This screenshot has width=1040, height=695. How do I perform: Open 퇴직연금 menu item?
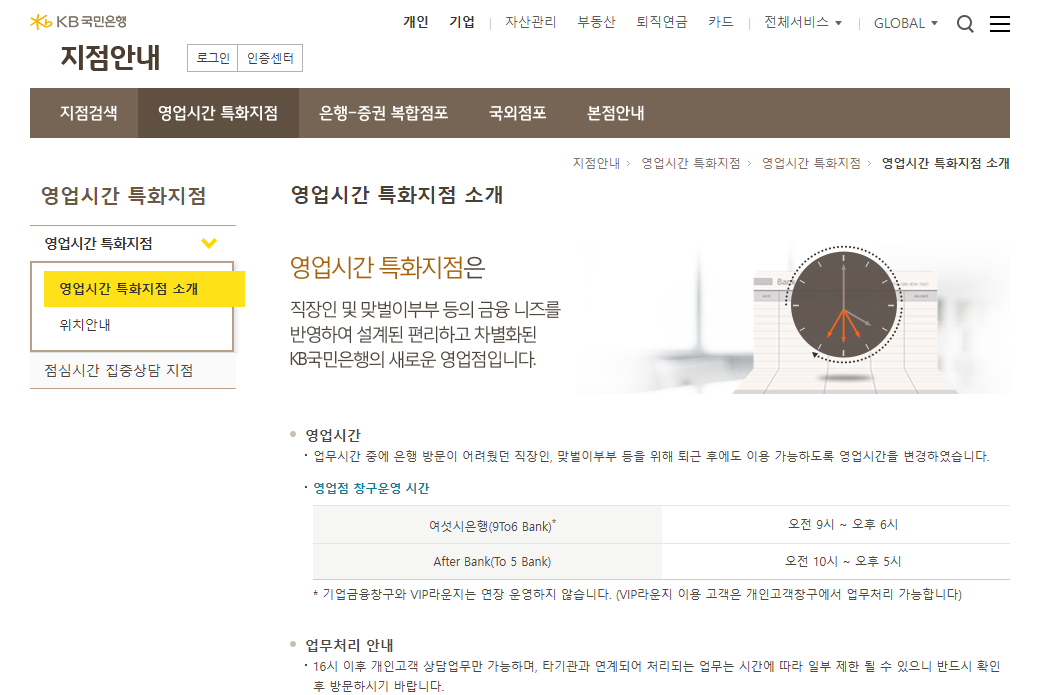(x=661, y=22)
